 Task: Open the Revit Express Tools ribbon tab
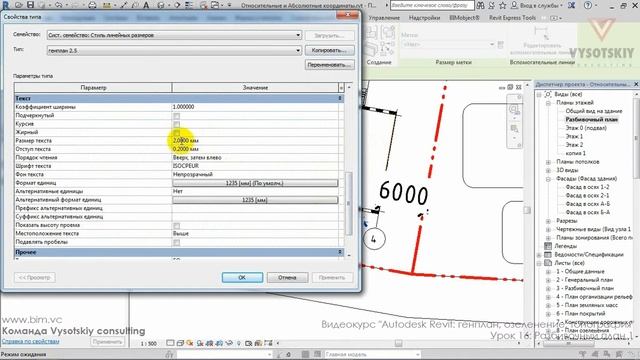point(512,18)
